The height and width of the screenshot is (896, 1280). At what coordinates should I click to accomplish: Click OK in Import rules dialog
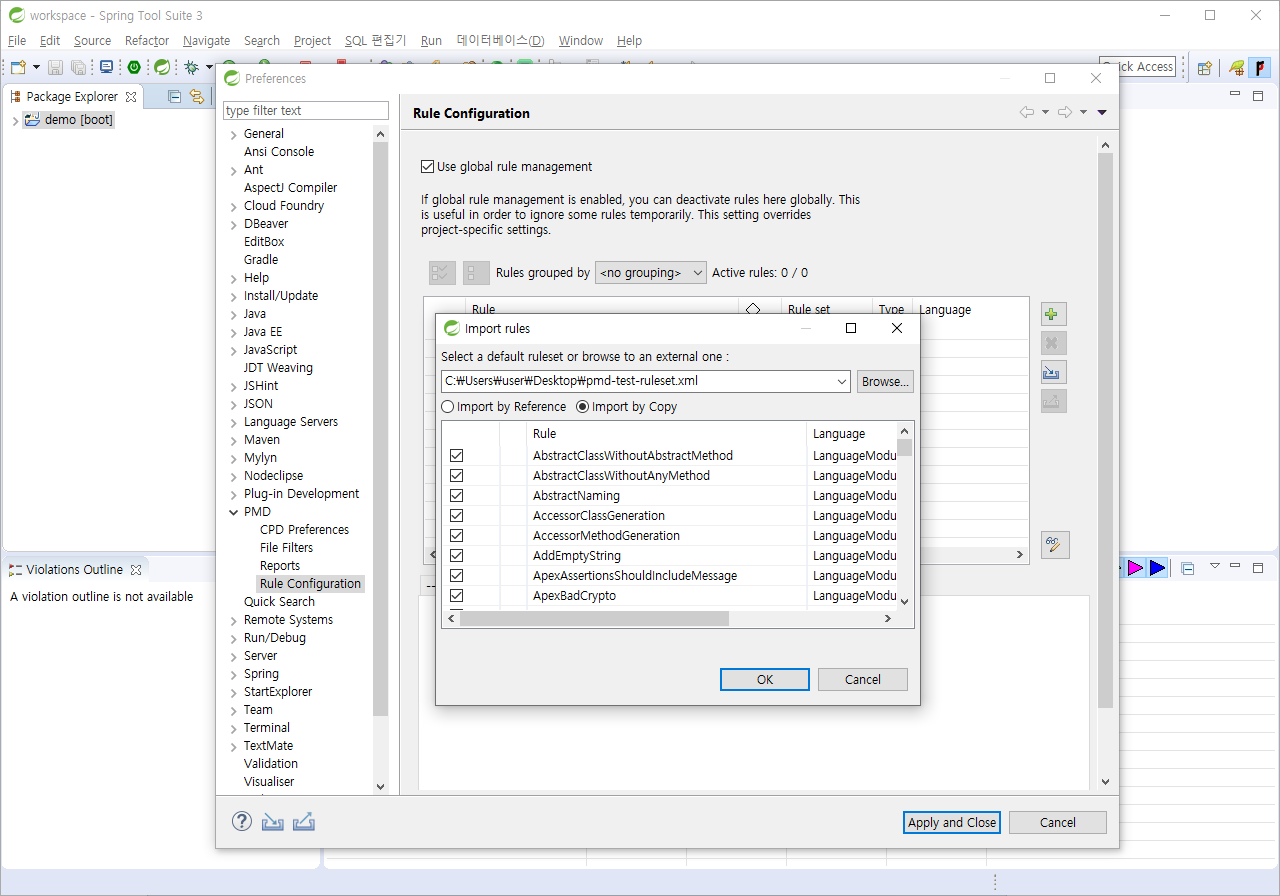[x=765, y=680]
